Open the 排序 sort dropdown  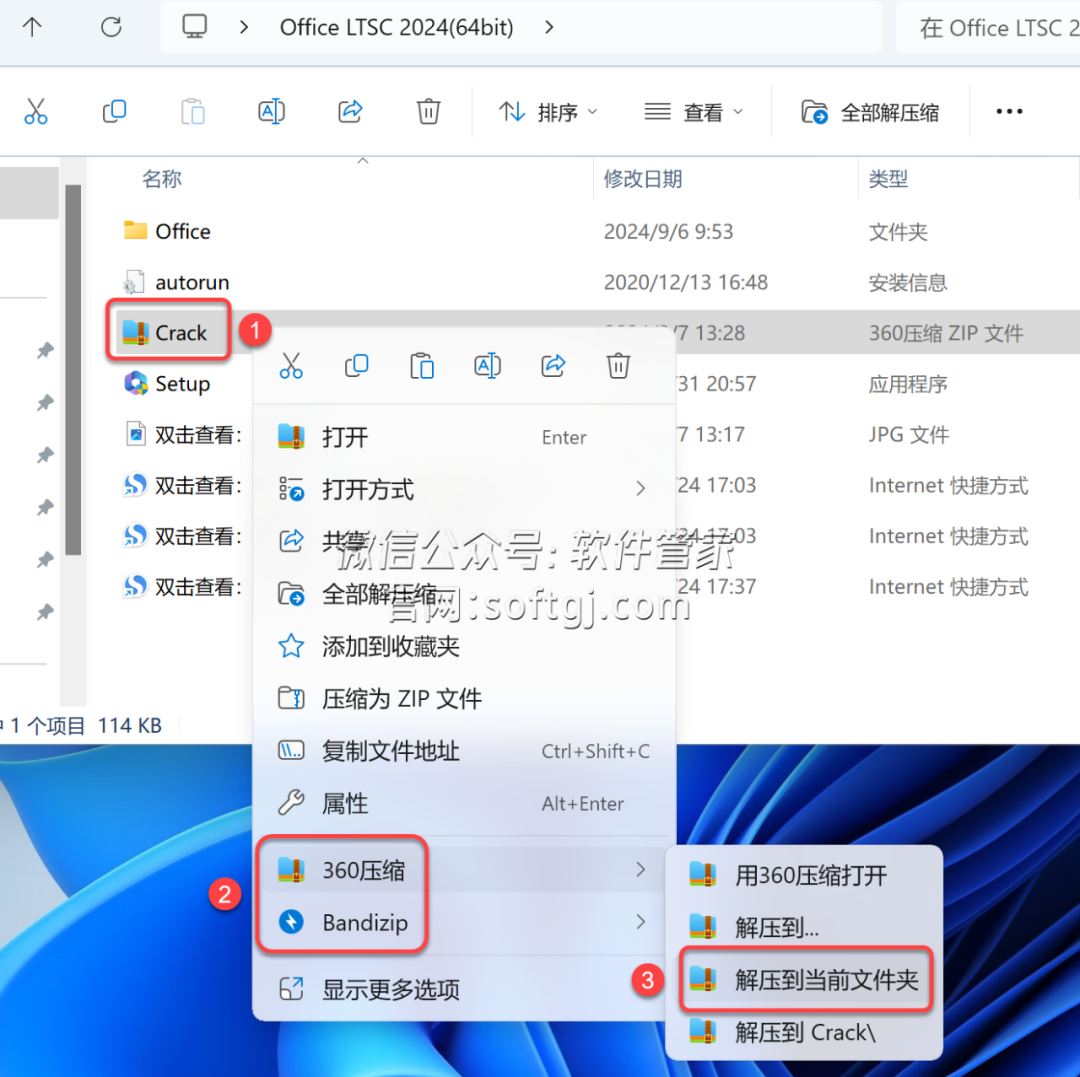548,112
